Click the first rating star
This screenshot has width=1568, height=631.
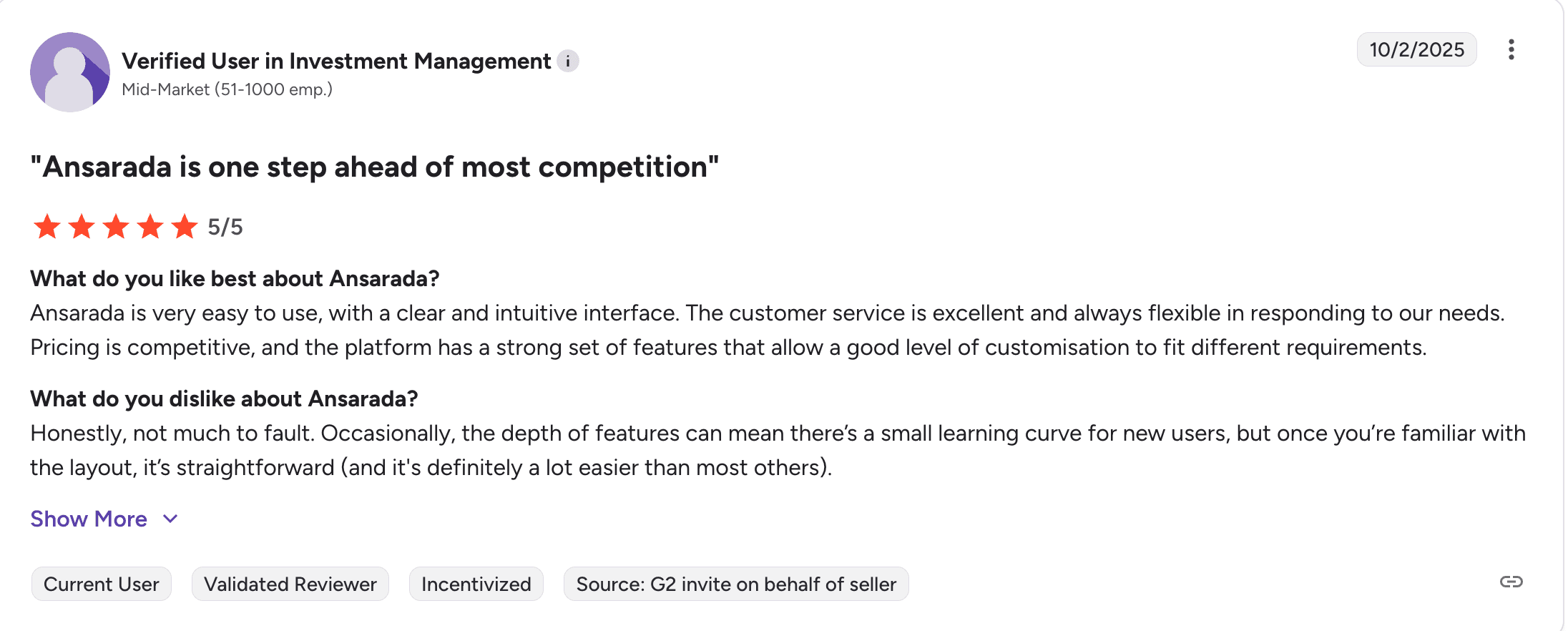click(x=47, y=227)
